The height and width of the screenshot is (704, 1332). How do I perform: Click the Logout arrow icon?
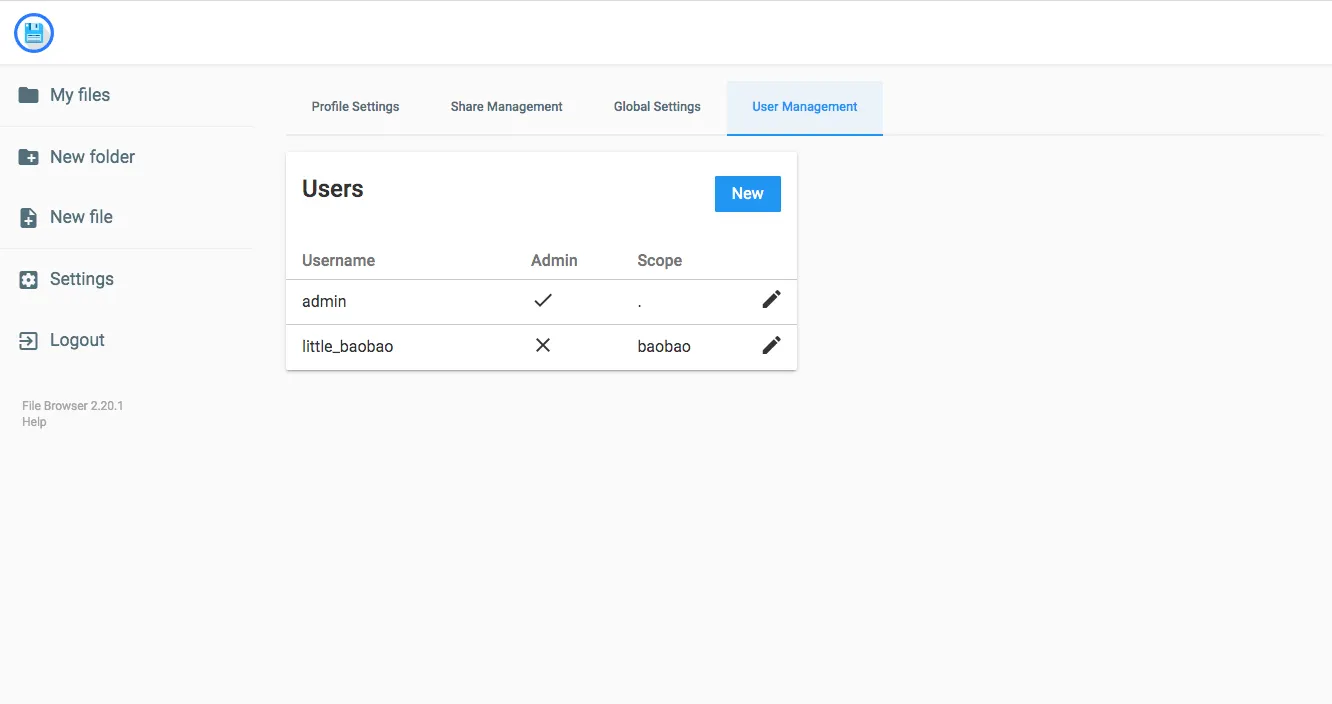[x=29, y=341]
